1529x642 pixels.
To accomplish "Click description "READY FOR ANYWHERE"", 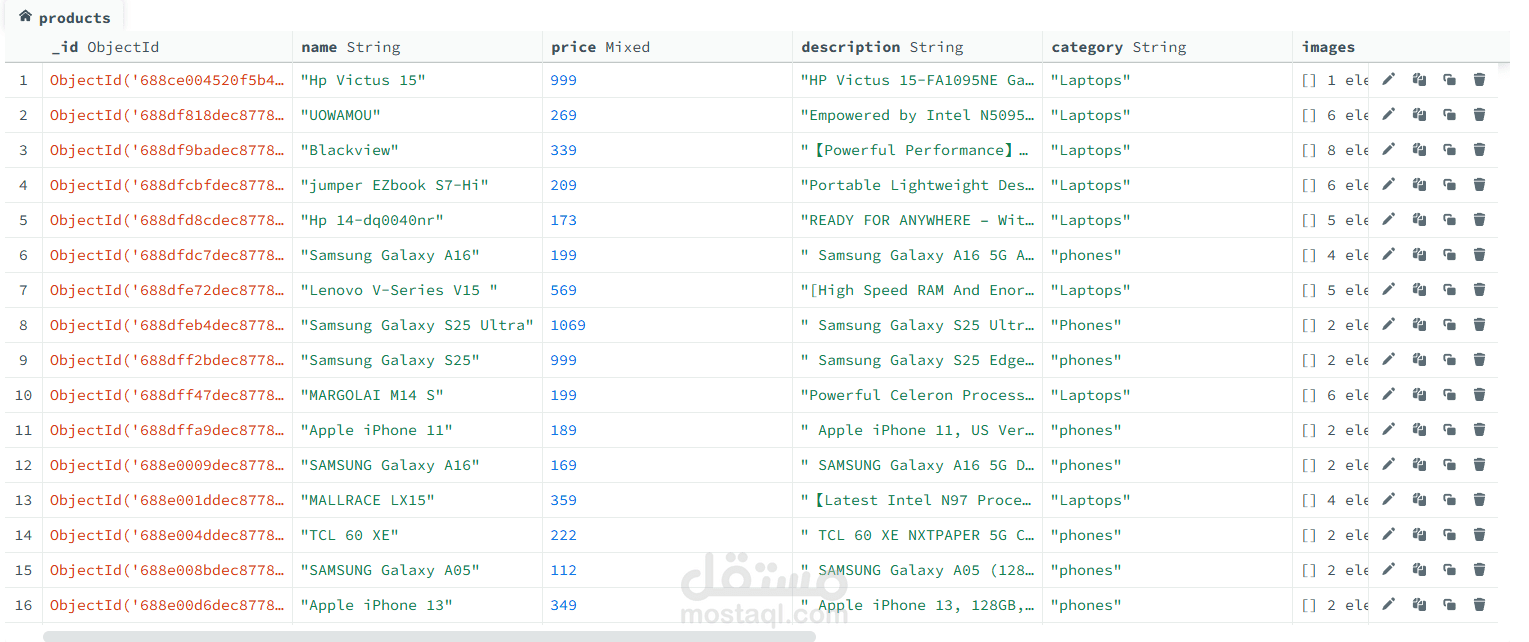I will pyautogui.click(x=917, y=220).
